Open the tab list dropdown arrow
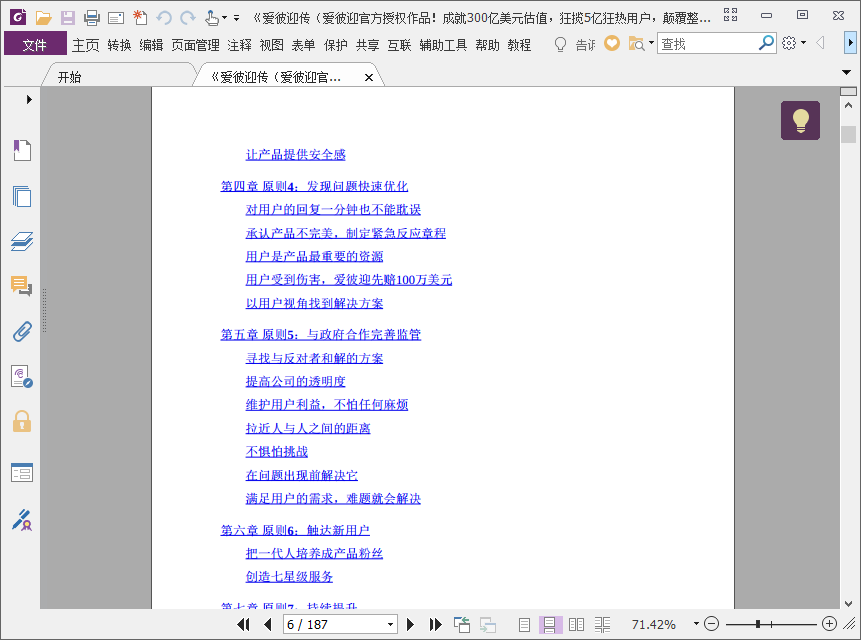Viewport: 861px width, 640px height. point(846,72)
